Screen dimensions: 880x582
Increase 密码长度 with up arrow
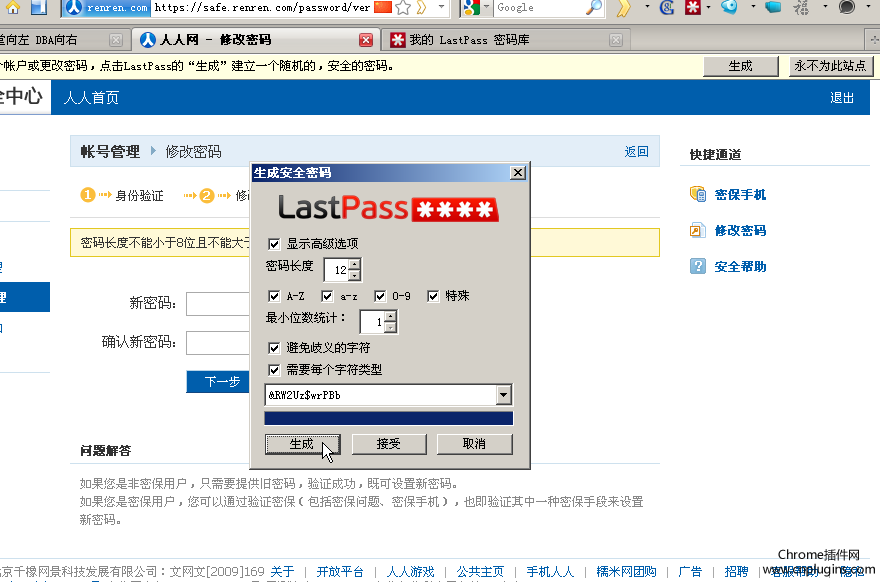pyautogui.click(x=354, y=264)
